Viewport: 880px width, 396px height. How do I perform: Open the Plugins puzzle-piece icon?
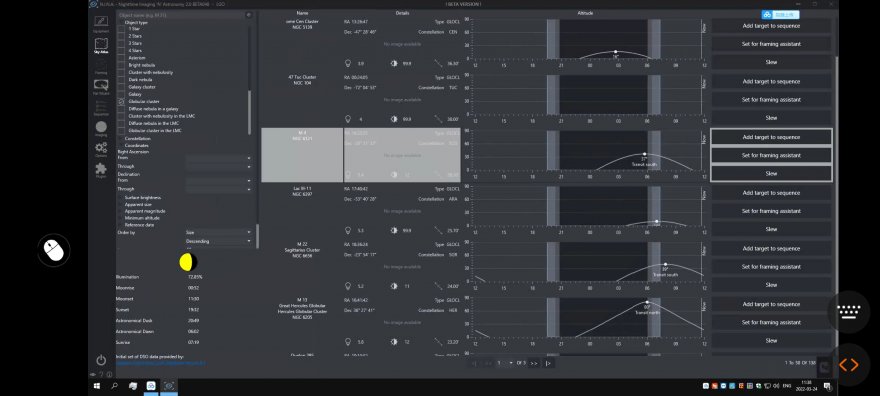(101, 170)
